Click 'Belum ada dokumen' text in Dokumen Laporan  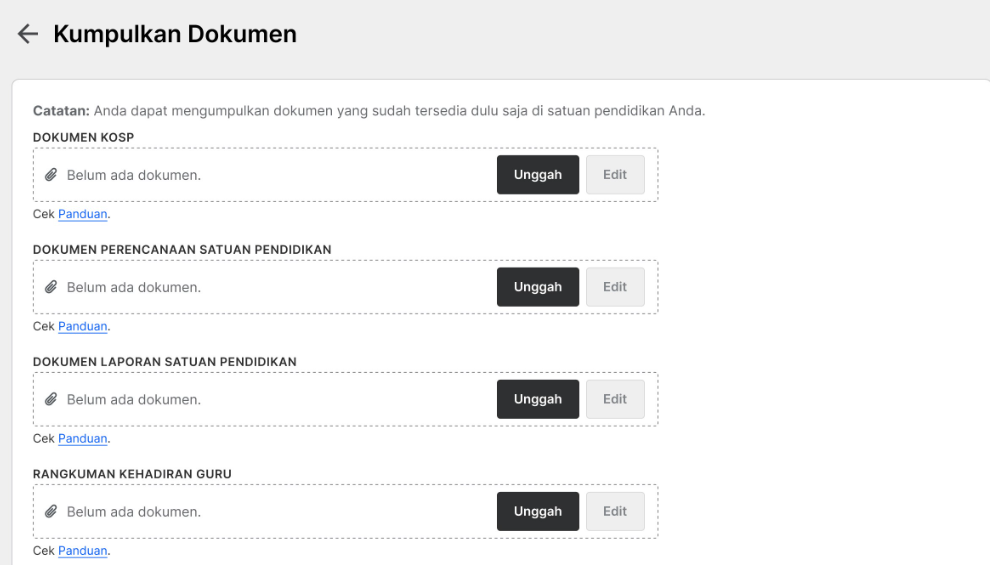134,400
